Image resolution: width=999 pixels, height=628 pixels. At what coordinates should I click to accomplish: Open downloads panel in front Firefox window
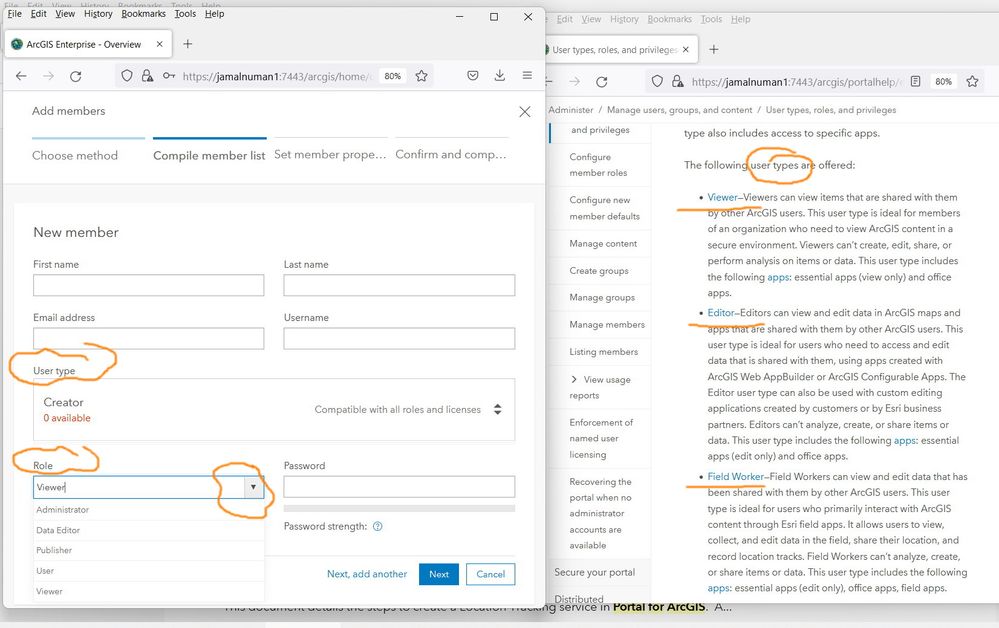[x=500, y=76]
